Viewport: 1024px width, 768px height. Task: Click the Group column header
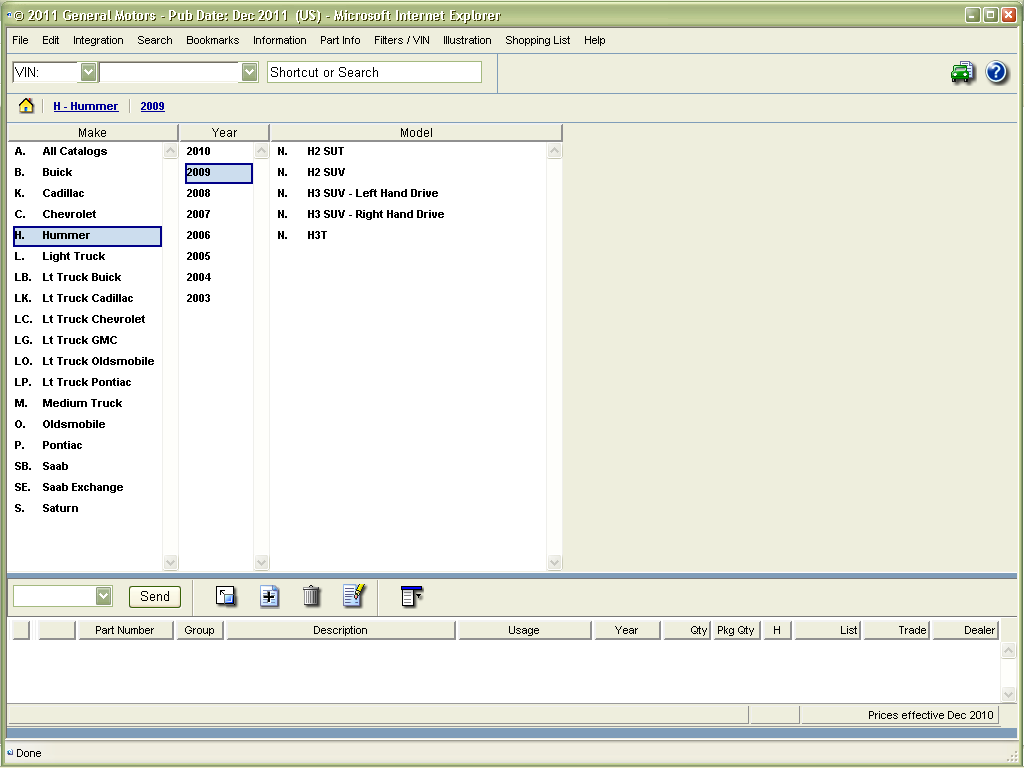click(x=199, y=630)
